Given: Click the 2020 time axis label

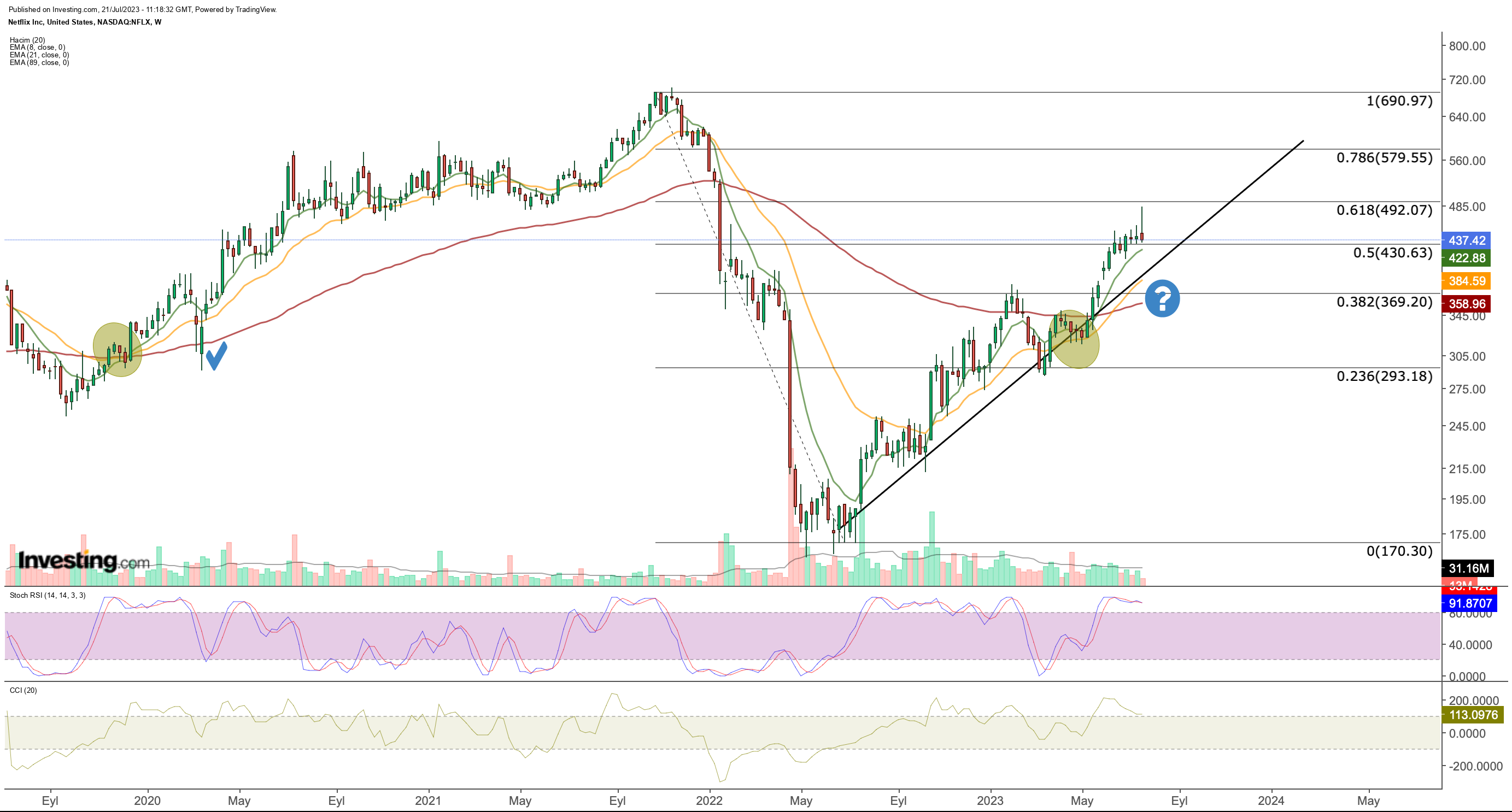Looking at the screenshot, I should pos(146,801).
